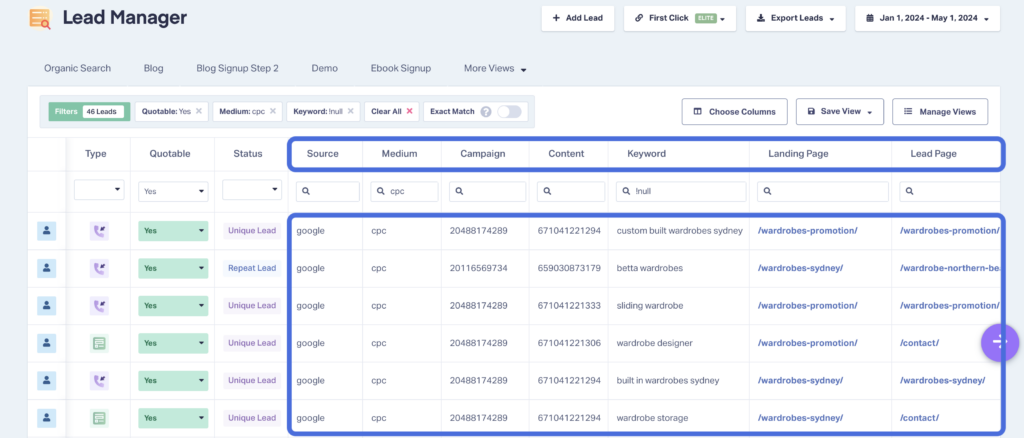Image resolution: width=1024 pixels, height=438 pixels.
Task: Open /contact/ lead page link in wardrobe designer row
Action: point(919,343)
